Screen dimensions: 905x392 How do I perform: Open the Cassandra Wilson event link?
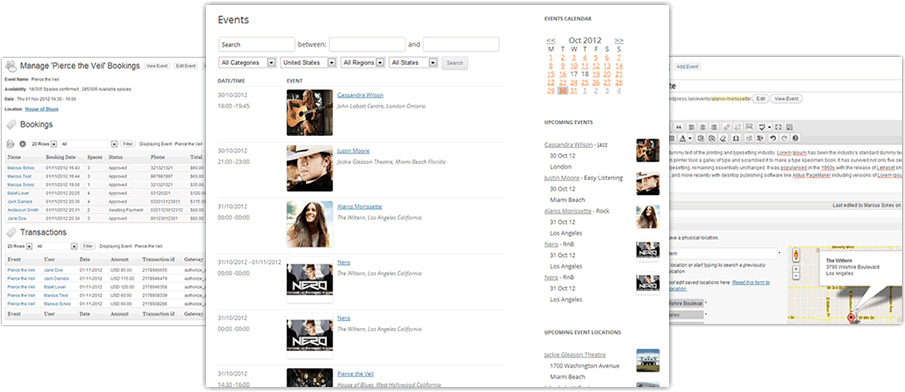tap(360, 95)
